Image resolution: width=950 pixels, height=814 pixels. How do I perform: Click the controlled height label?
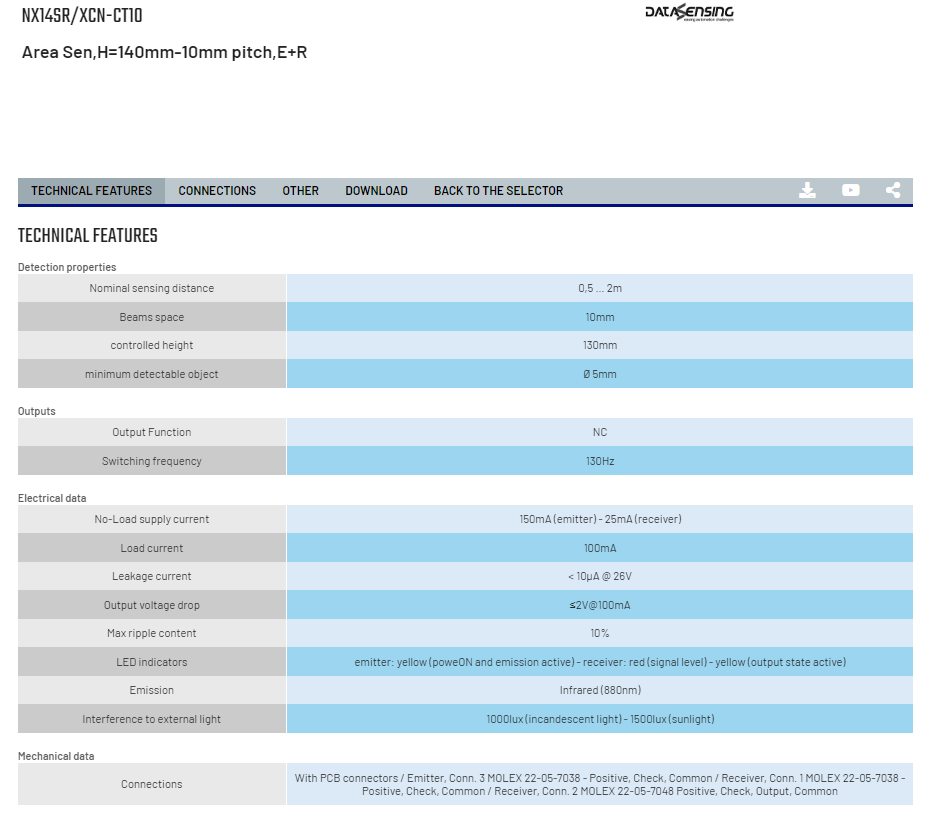(151, 345)
